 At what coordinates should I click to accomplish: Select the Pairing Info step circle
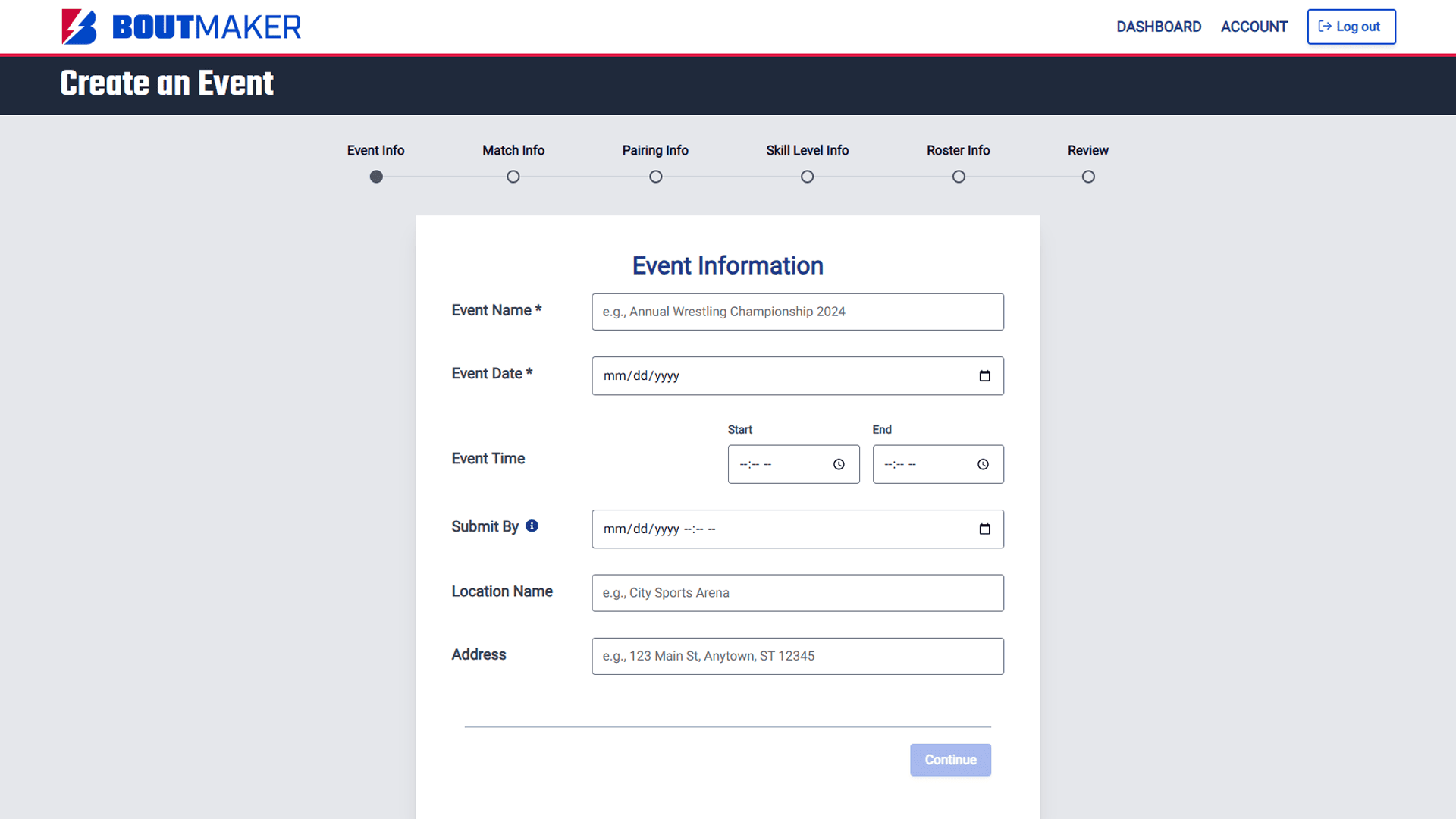click(656, 177)
